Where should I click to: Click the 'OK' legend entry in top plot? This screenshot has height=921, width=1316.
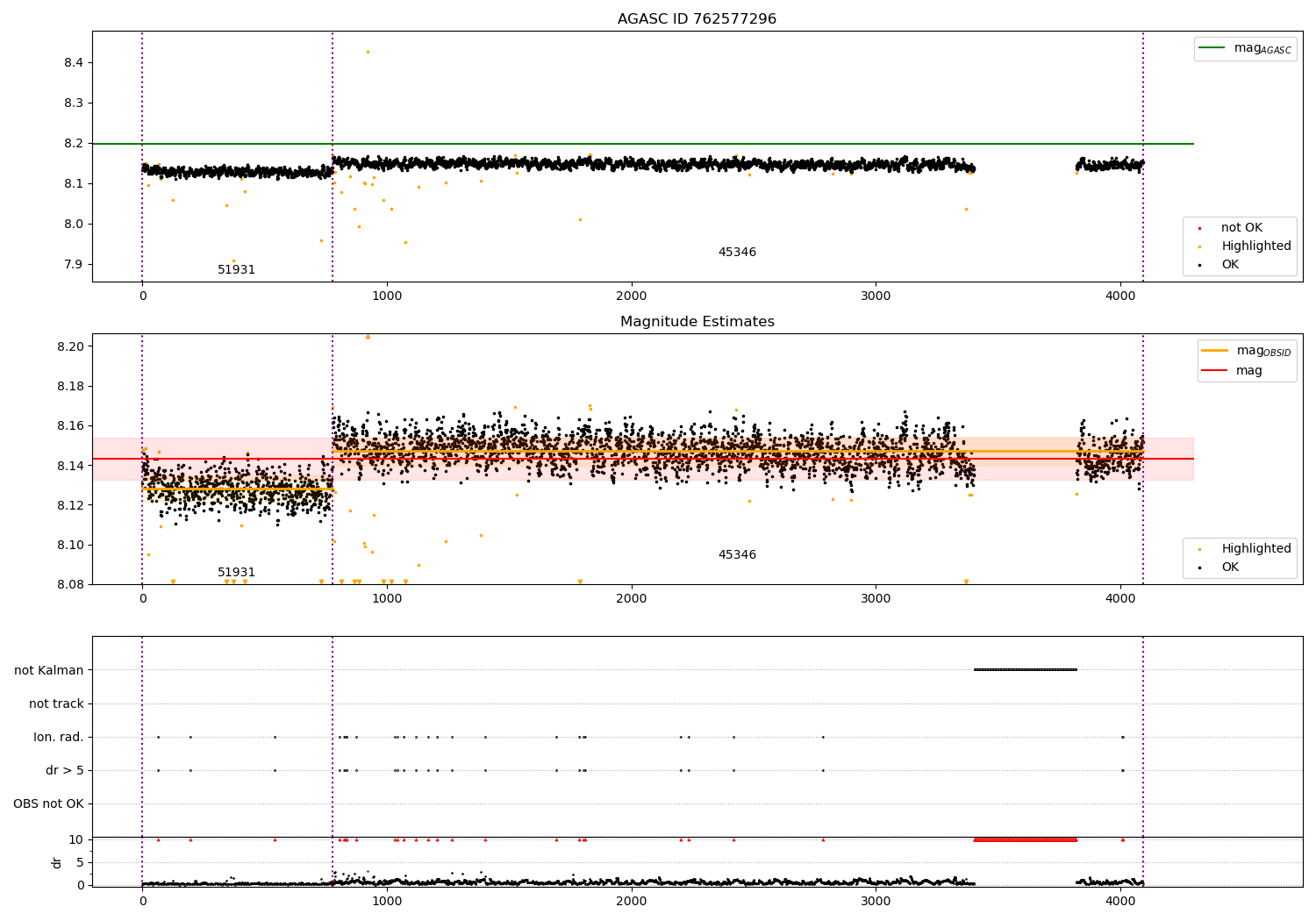coord(1219,264)
